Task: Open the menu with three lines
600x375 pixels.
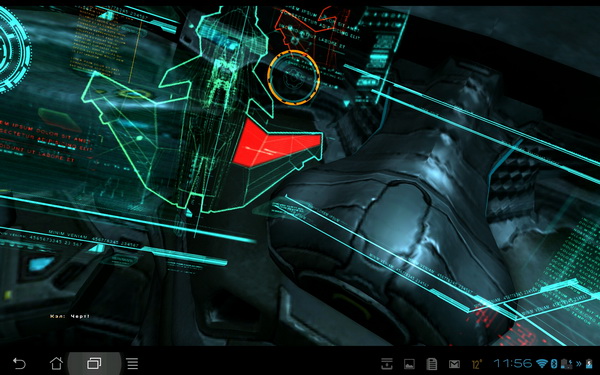Action: click(132, 363)
